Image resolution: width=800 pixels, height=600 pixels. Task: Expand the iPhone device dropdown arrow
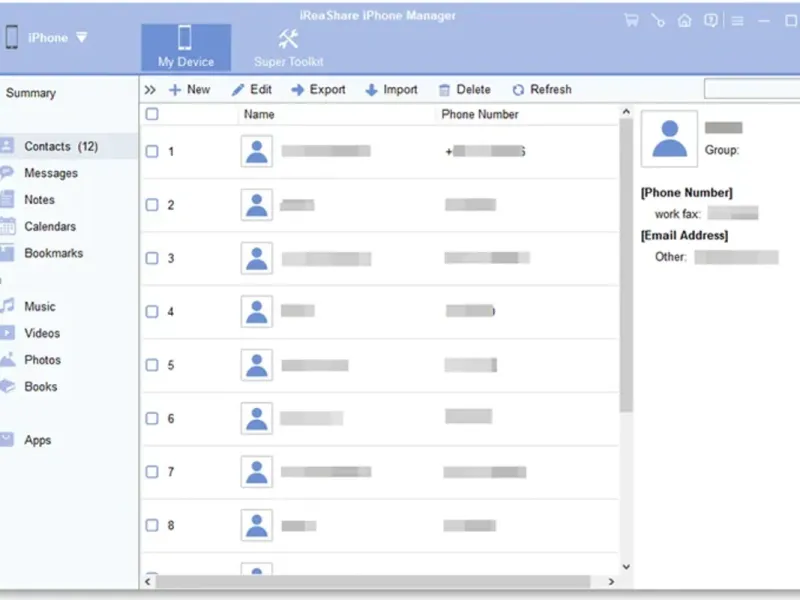click(82, 37)
